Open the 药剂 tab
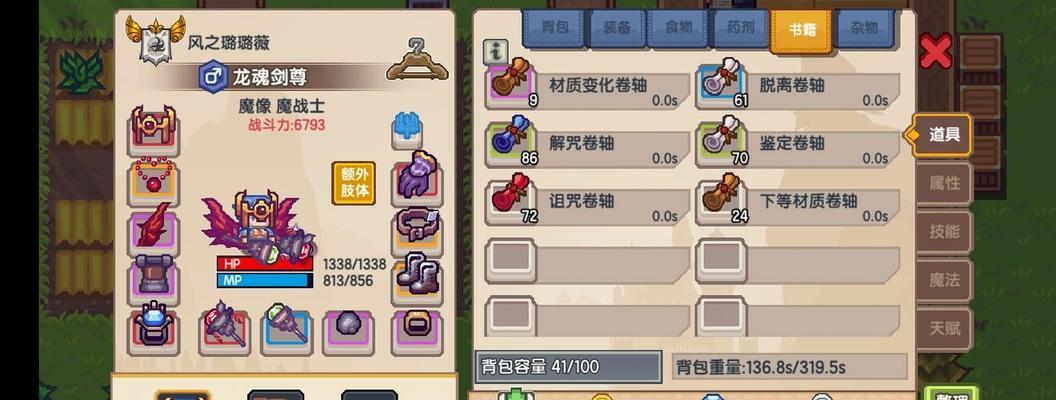Screen dimensions: 1056x400 tap(740, 28)
